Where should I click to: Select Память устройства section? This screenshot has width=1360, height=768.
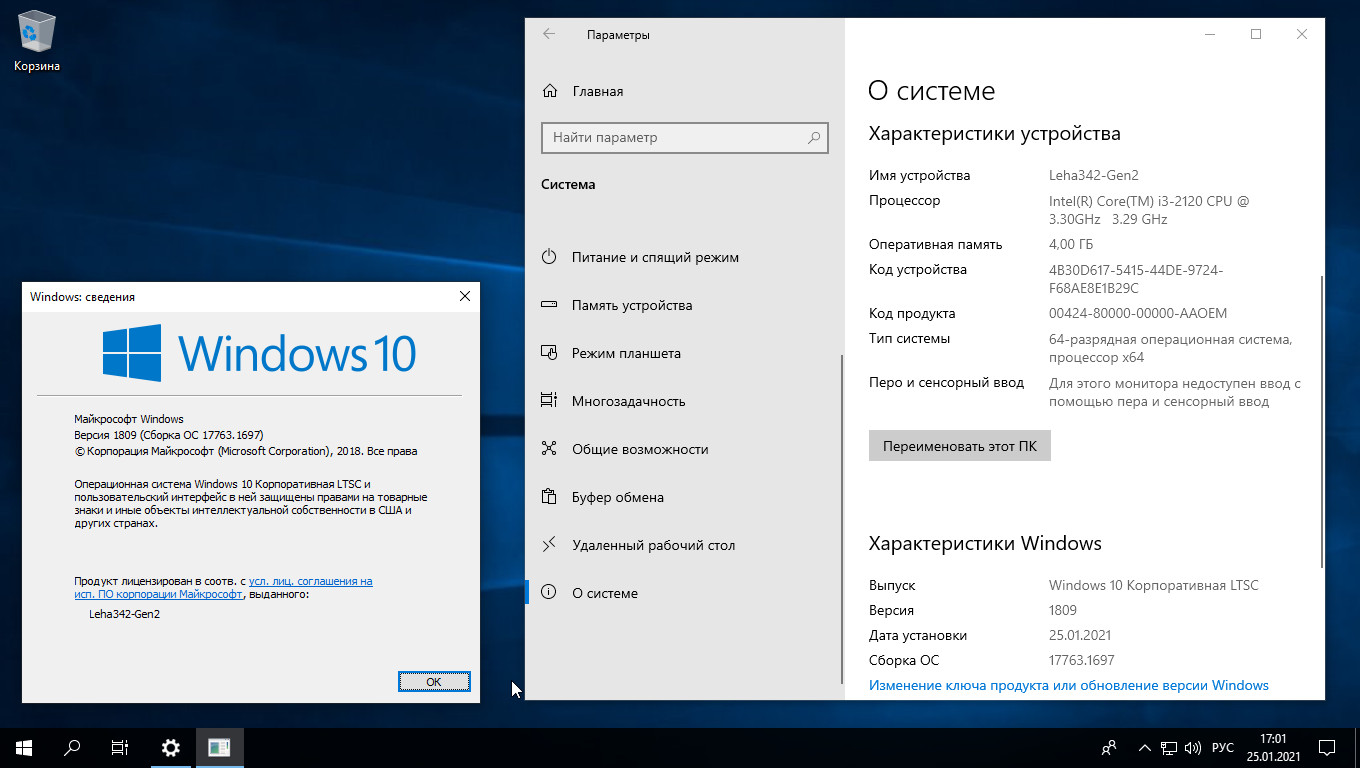(x=632, y=305)
